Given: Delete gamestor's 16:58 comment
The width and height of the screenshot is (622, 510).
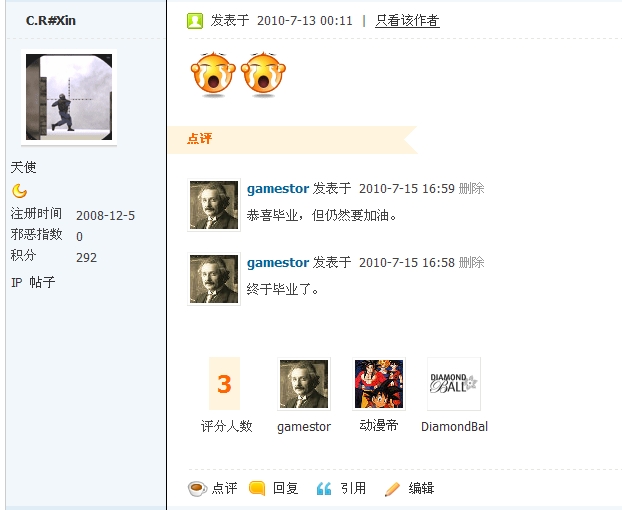Looking at the screenshot, I should click(x=472, y=262).
